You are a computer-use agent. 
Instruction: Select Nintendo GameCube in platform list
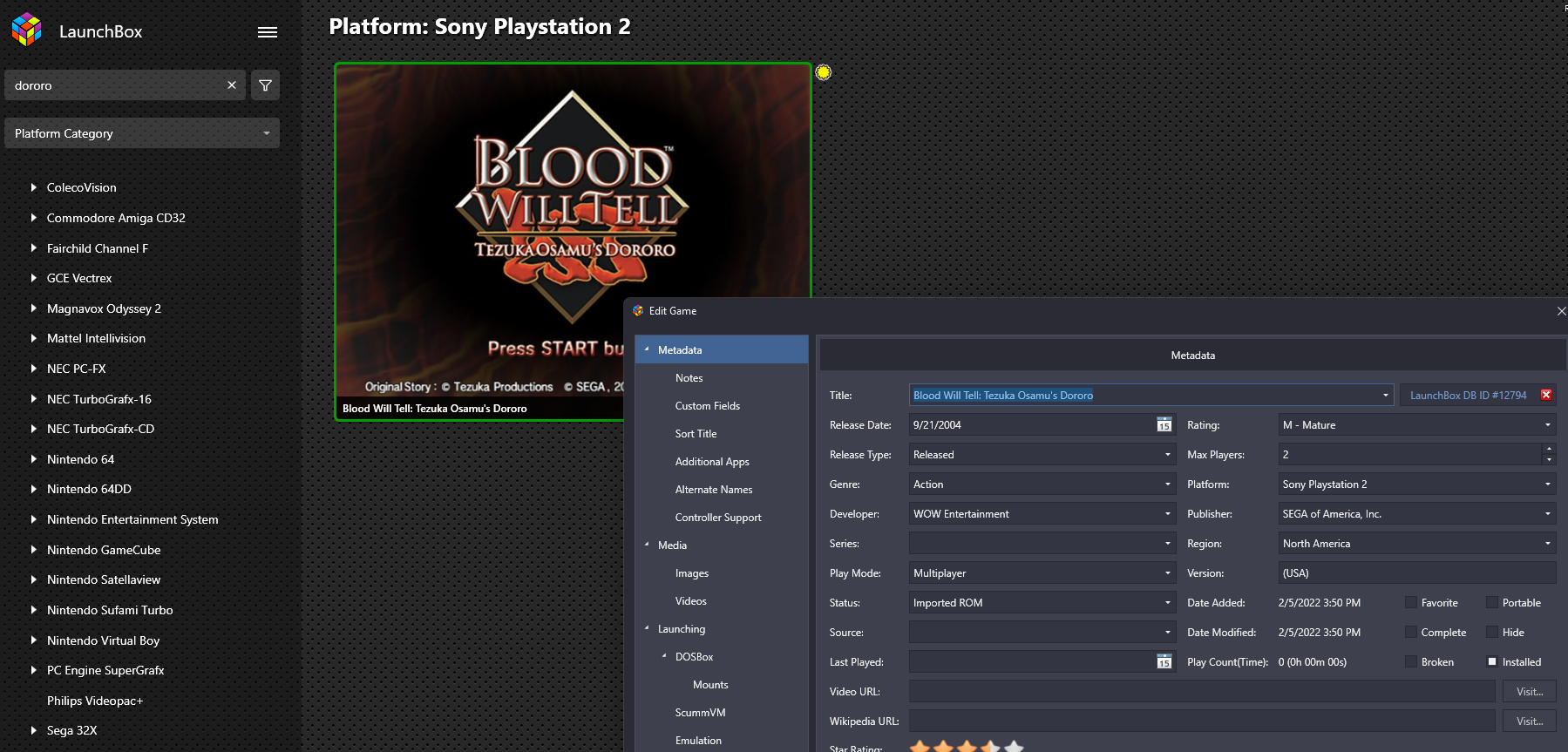pos(104,550)
